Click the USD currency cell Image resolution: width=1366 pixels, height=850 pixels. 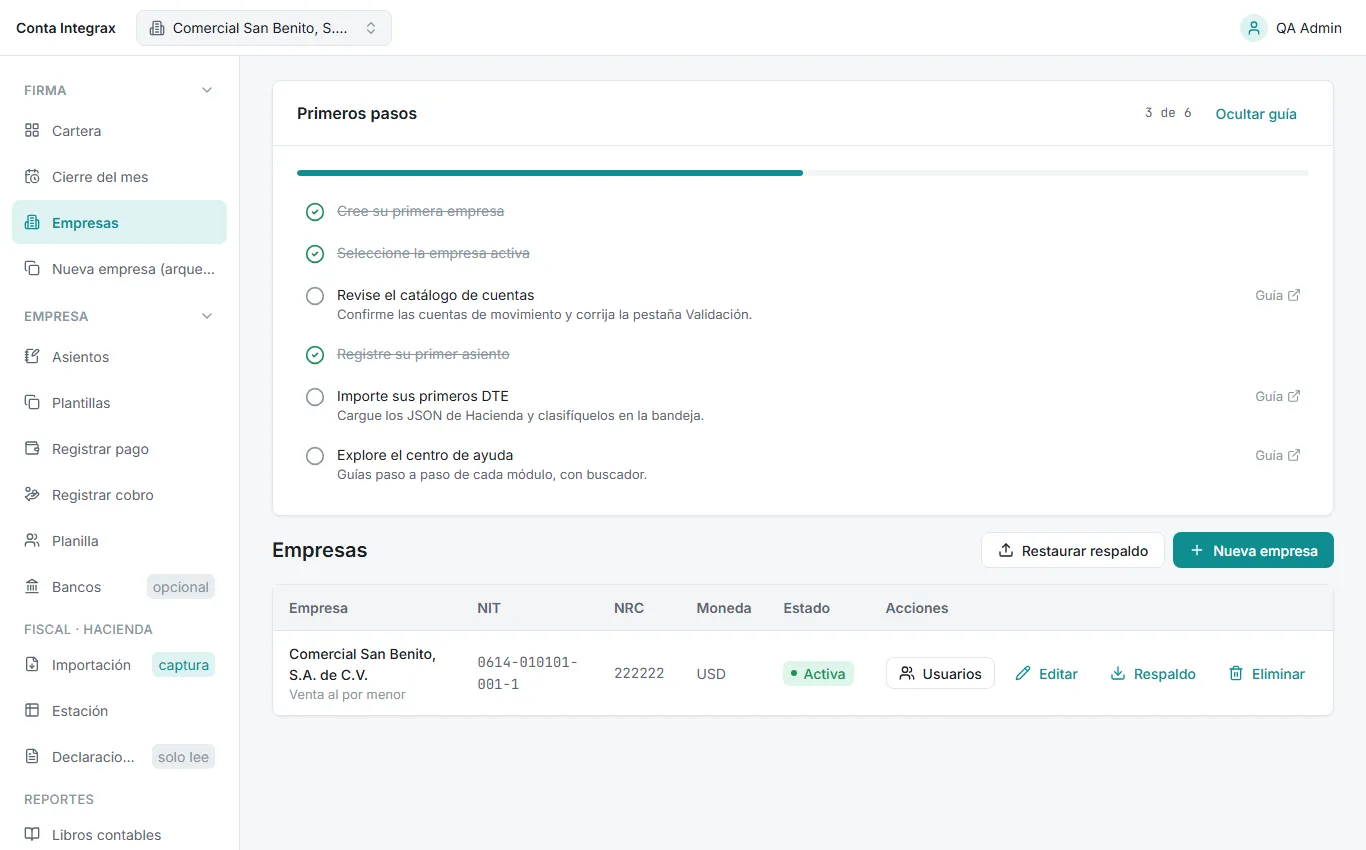711,674
